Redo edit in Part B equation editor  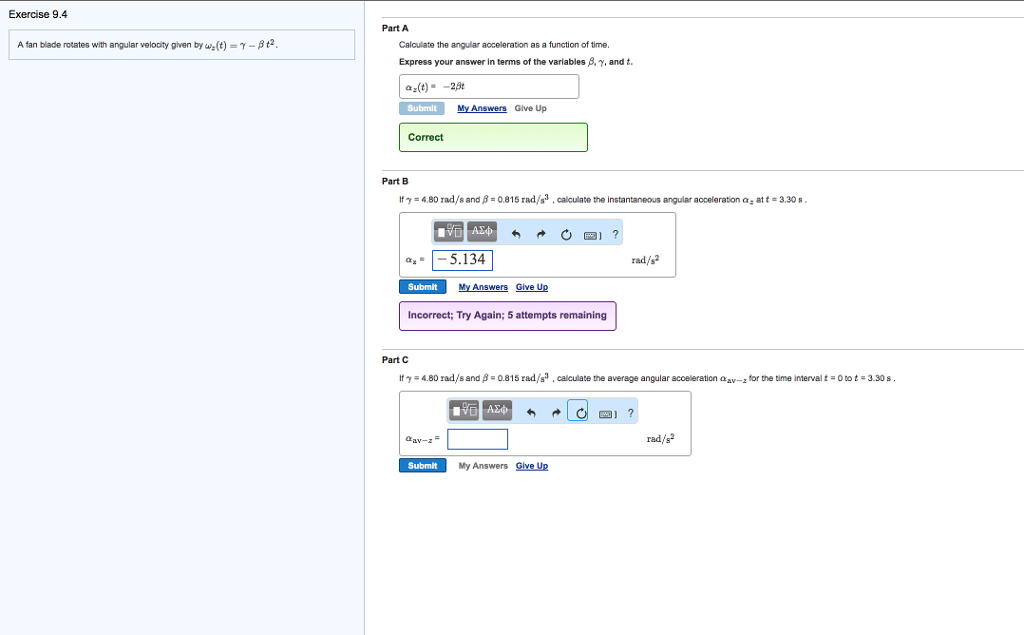[x=540, y=233]
